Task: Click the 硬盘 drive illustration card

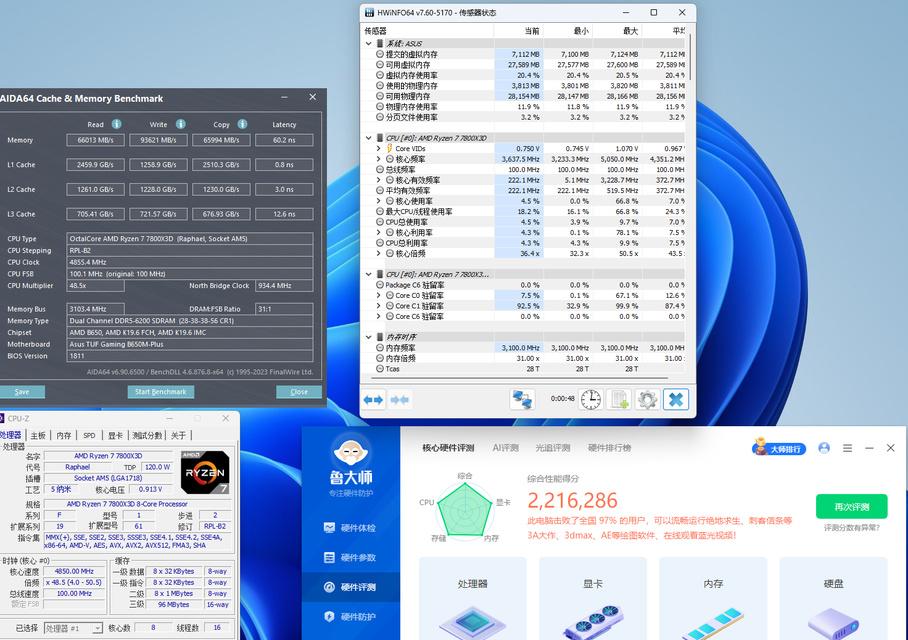Action: [833, 599]
